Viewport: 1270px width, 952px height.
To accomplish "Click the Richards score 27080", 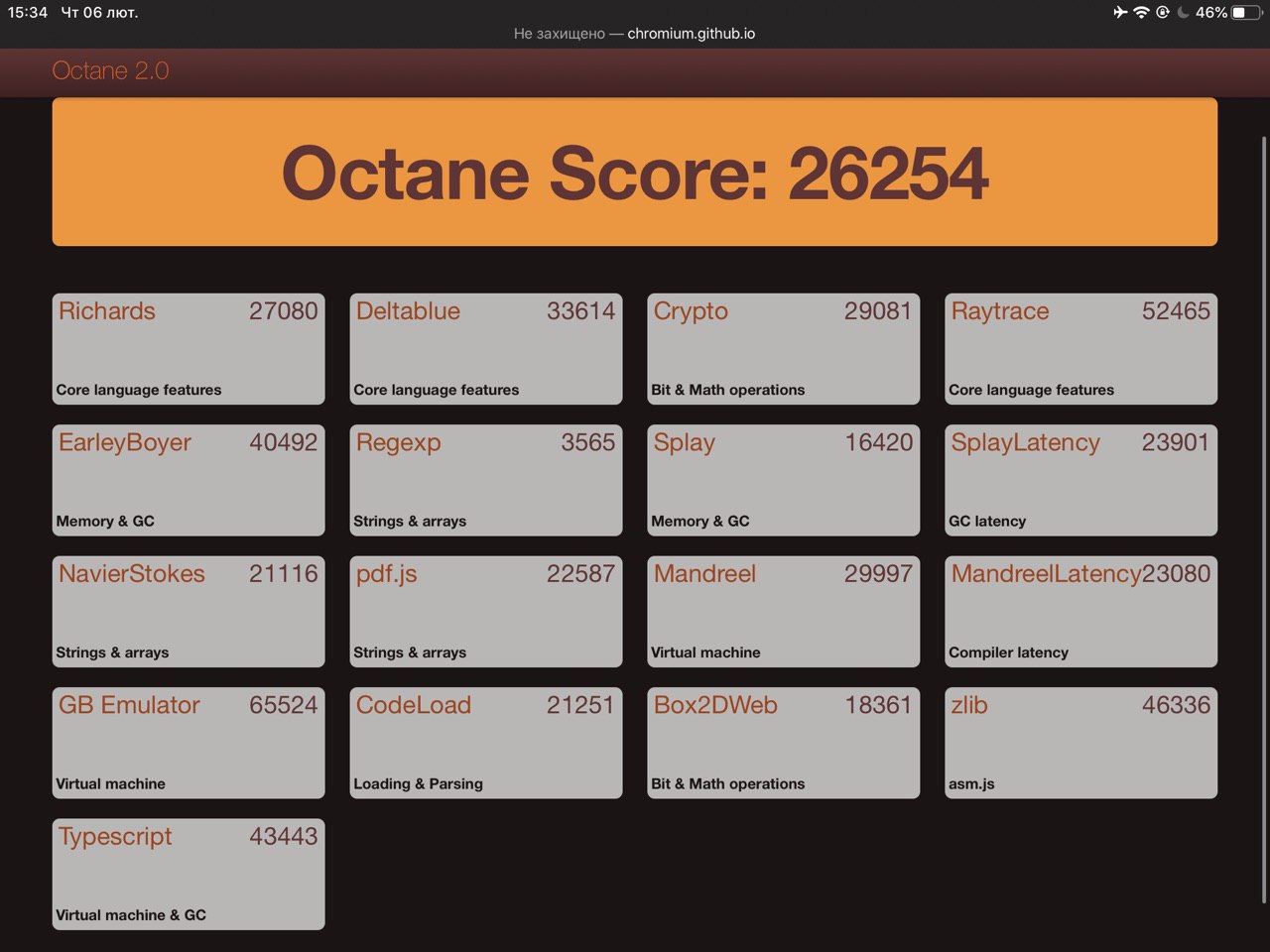I will click(283, 311).
